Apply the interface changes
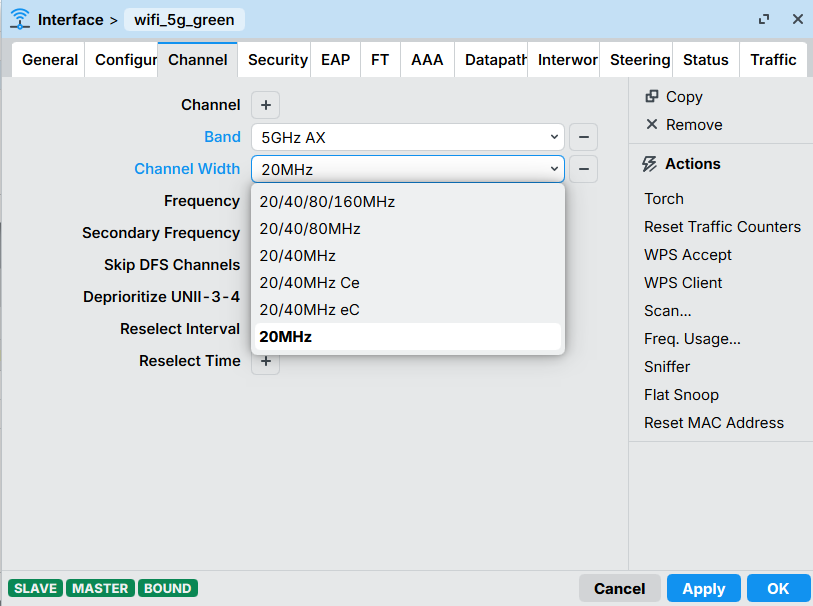Image resolution: width=813 pixels, height=606 pixels. coord(704,588)
